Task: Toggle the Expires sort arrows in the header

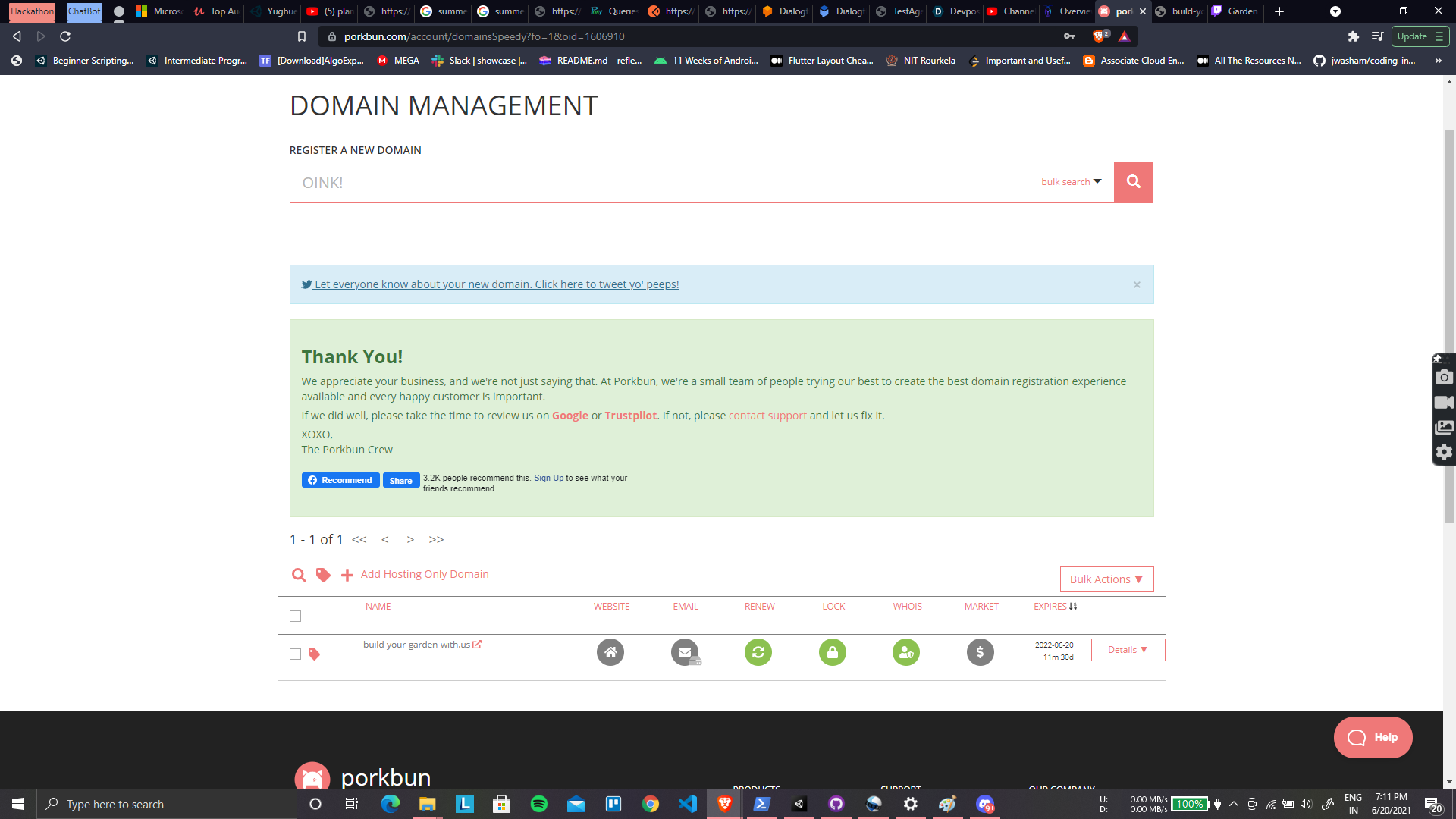Action: 1074,606
